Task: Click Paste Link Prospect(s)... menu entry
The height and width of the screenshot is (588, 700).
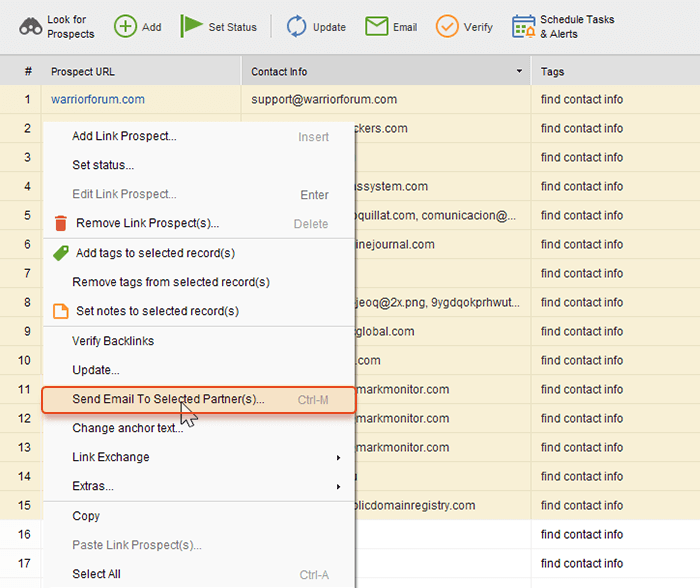Action: 199,545
